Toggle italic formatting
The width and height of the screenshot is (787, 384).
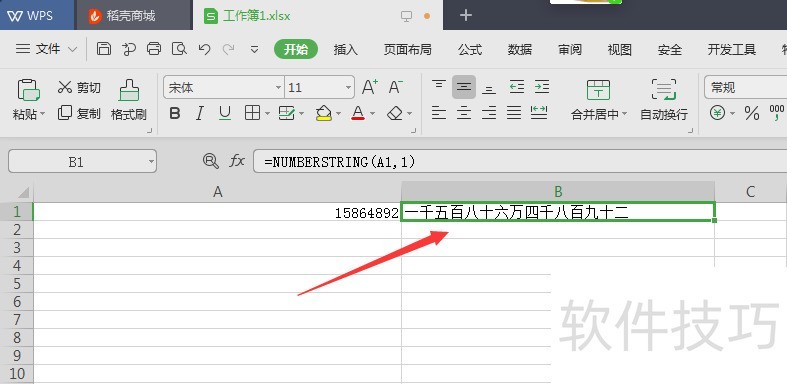pos(200,113)
